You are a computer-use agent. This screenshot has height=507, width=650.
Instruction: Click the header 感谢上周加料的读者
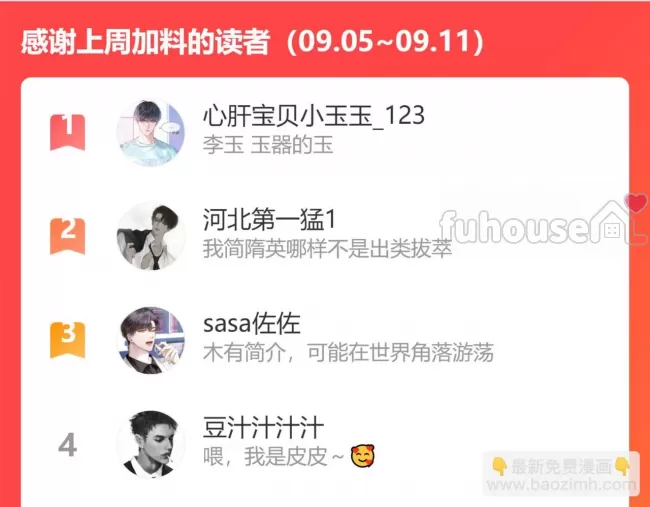coord(145,42)
